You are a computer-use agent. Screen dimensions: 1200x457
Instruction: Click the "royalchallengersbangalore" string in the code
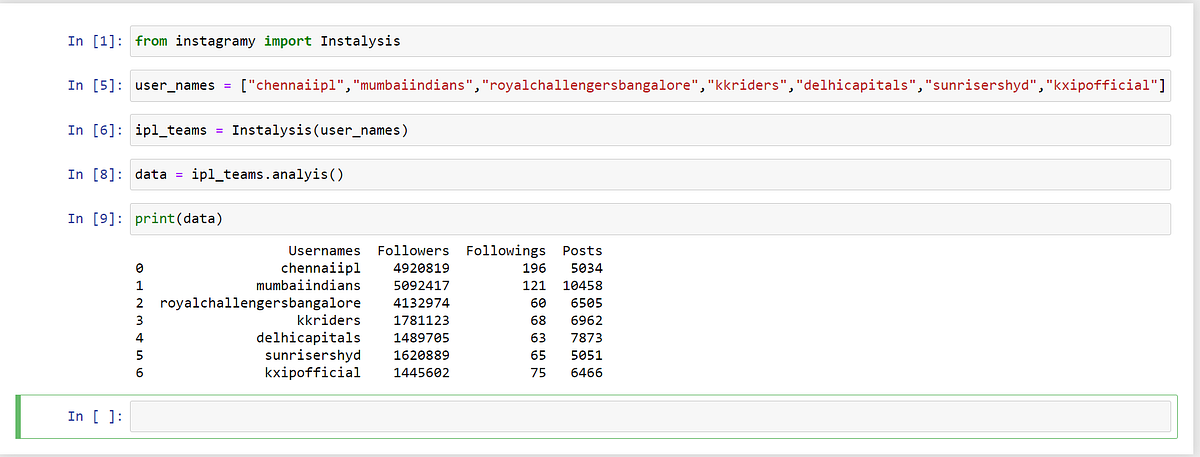[588, 86]
